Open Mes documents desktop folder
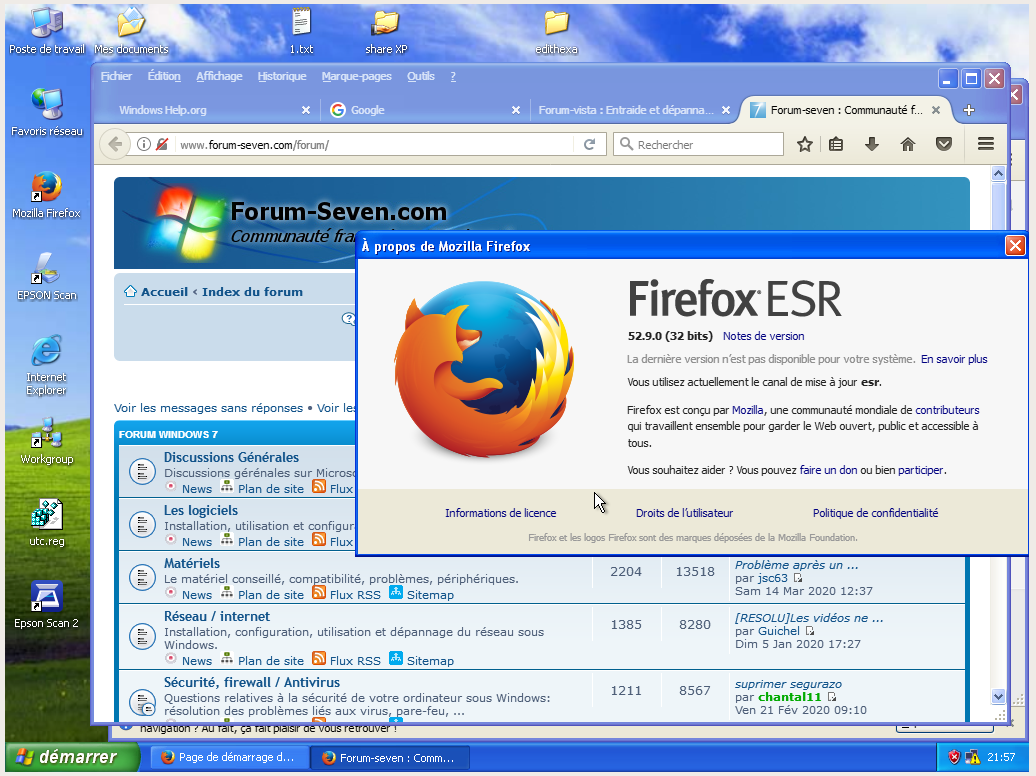The width and height of the screenshot is (1036, 776). click(x=131, y=31)
